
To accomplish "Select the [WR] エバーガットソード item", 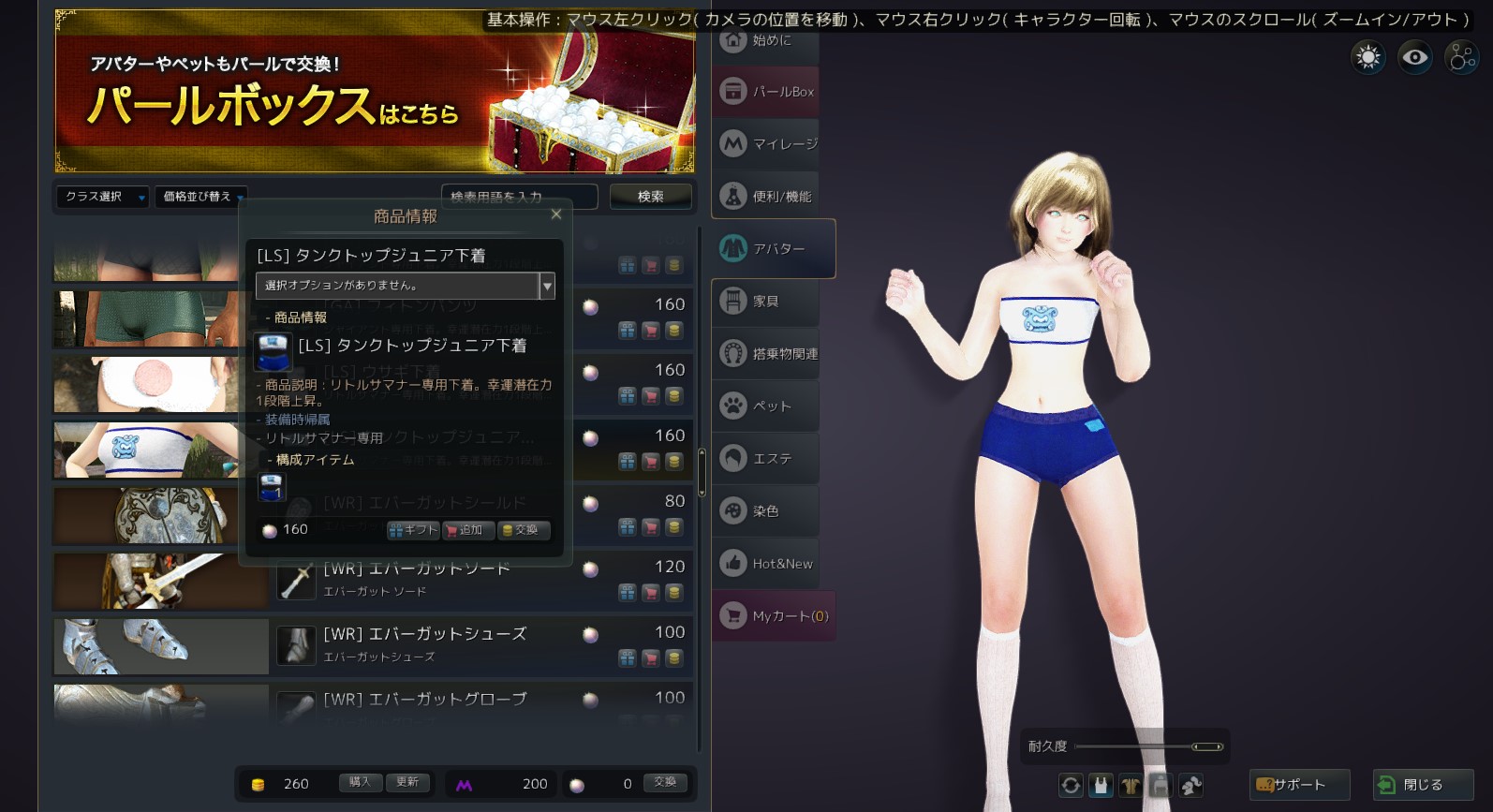I will pos(417,568).
